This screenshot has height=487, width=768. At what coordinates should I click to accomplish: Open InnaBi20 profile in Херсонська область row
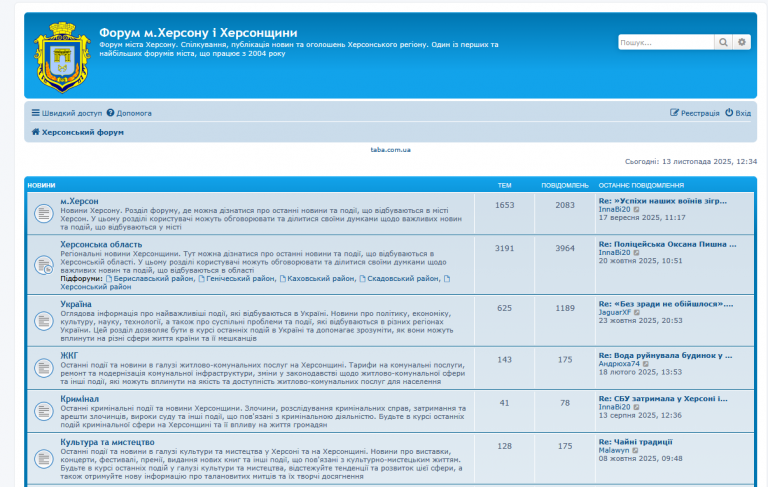614,252
